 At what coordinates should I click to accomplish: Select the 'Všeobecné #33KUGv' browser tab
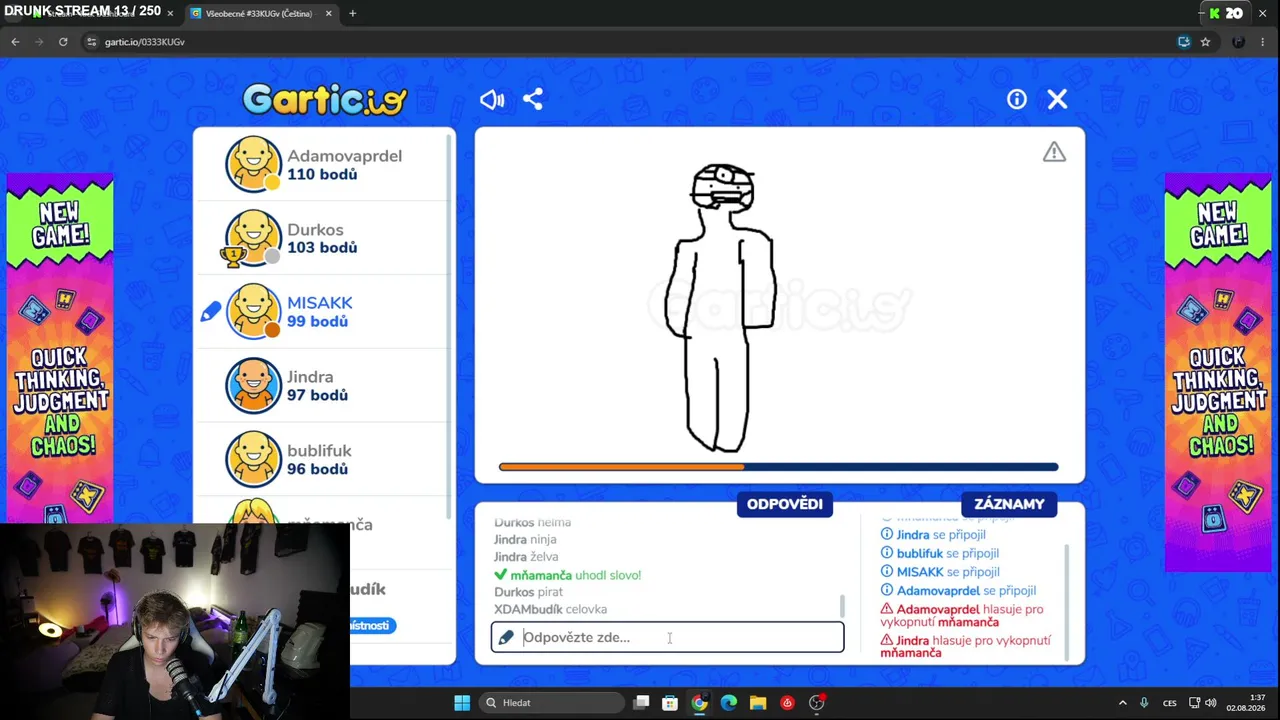(x=258, y=13)
